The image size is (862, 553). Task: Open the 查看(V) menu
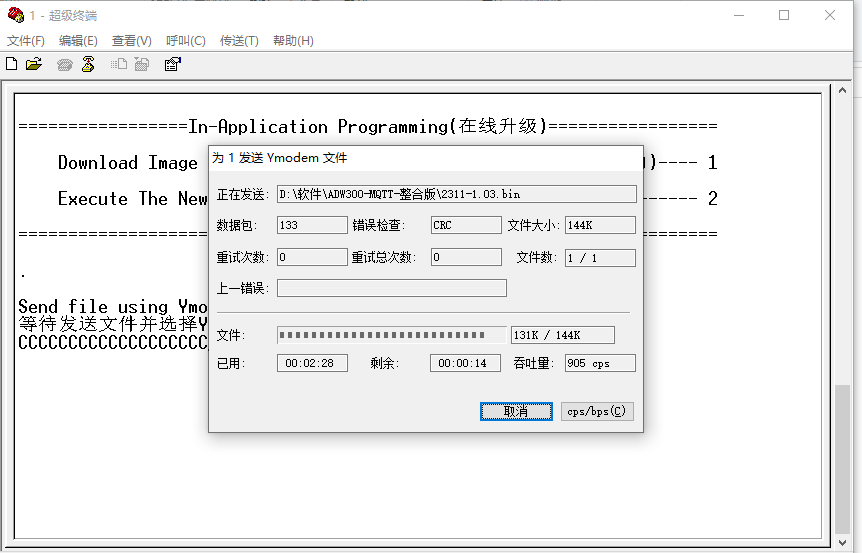point(131,41)
